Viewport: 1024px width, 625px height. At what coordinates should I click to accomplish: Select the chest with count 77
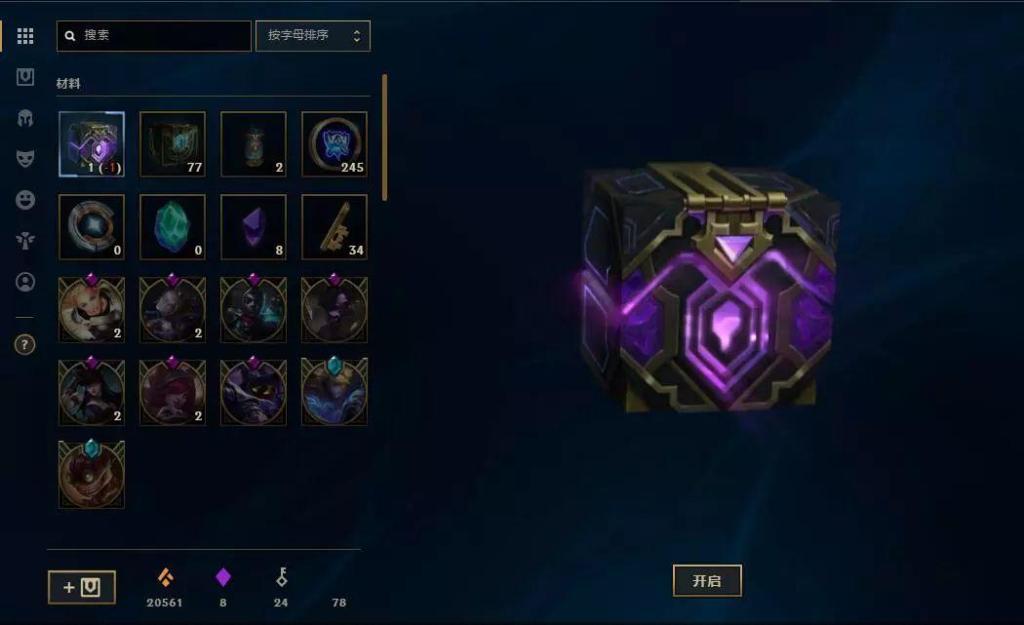pyautogui.click(x=172, y=144)
